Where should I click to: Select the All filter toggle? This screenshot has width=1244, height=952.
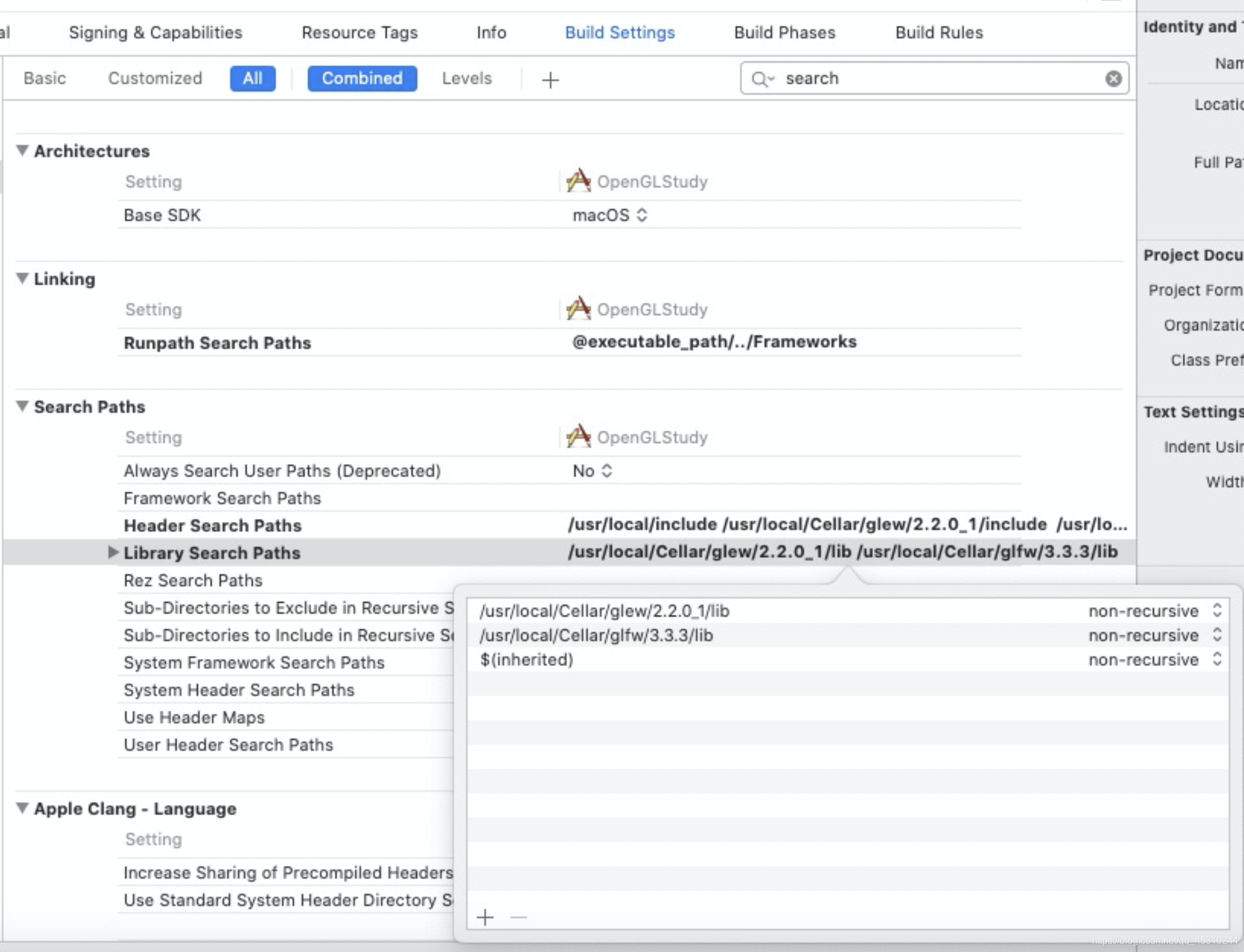[x=252, y=78]
